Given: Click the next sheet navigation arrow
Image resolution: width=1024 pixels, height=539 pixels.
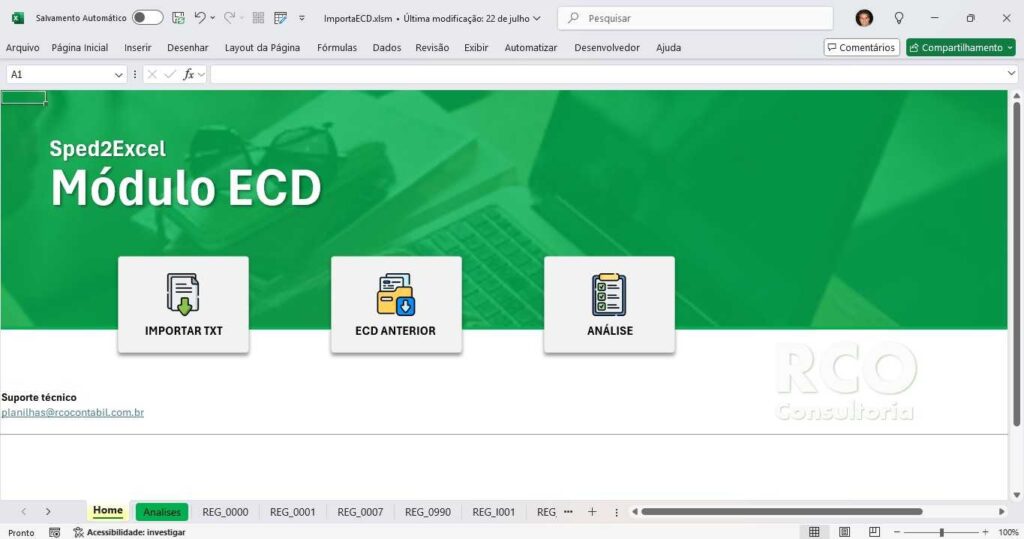Looking at the screenshot, I should 48,512.
